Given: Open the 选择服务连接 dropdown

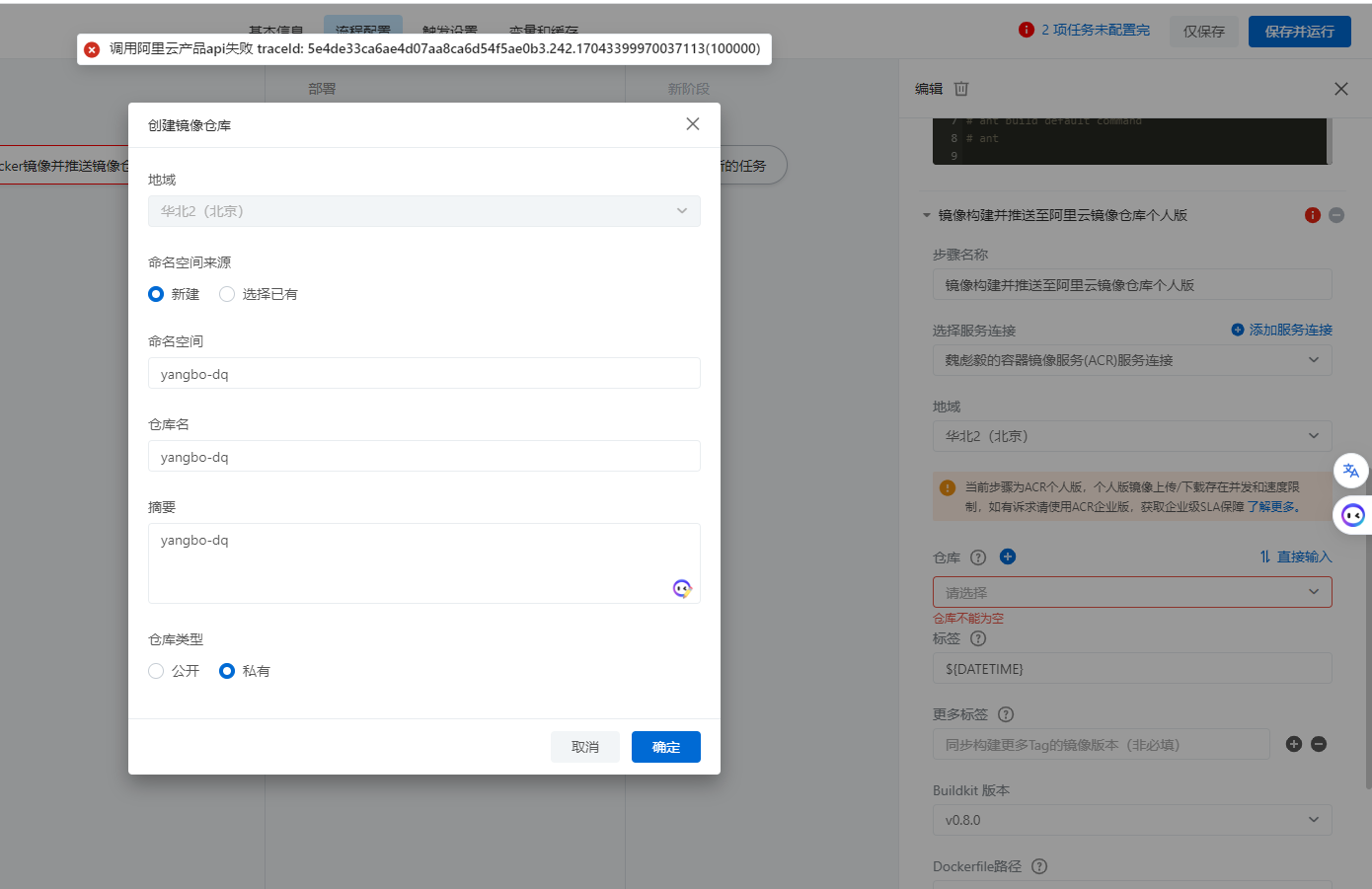Looking at the screenshot, I should pos(1132,360).
